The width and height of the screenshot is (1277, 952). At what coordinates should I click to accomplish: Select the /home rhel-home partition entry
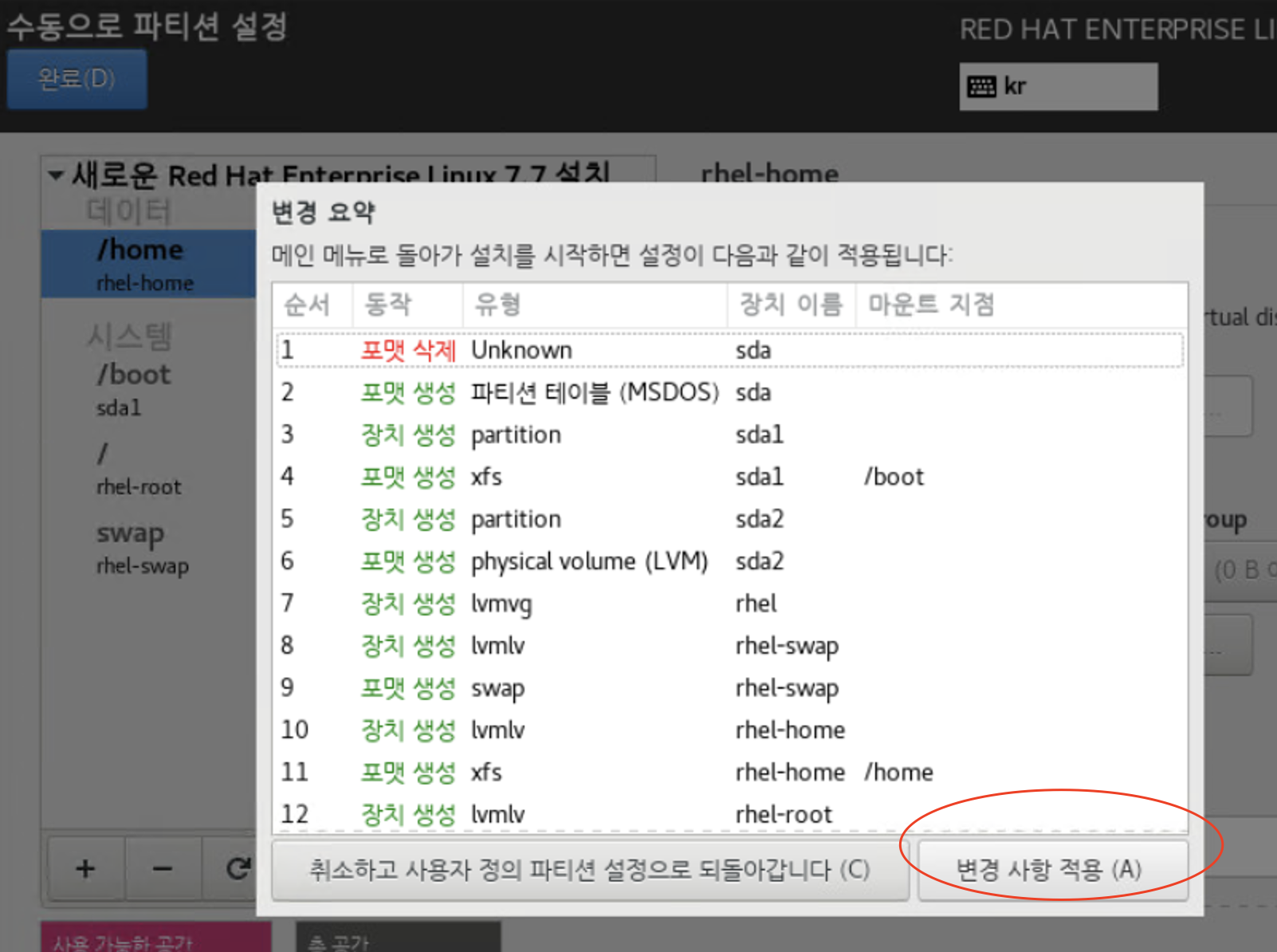click(x=149, y=264)
